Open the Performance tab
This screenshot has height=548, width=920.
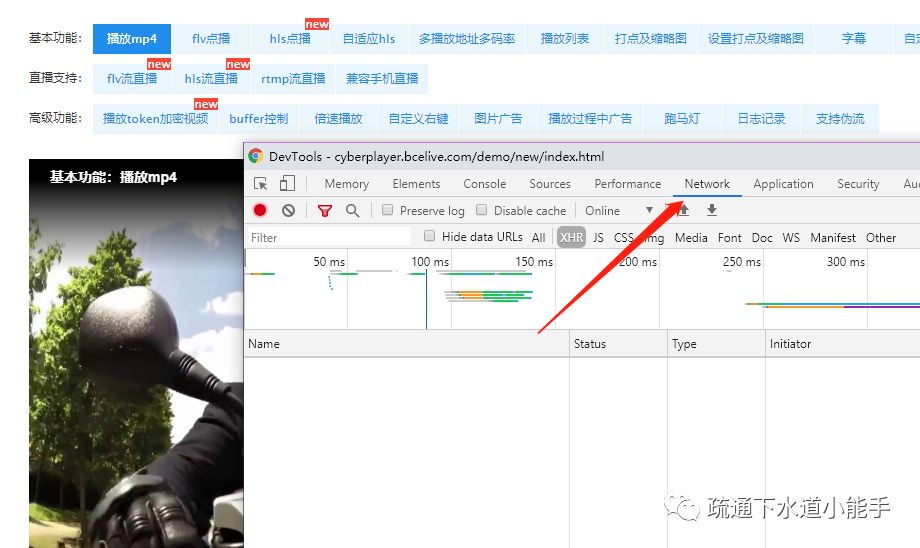point(627,184)
